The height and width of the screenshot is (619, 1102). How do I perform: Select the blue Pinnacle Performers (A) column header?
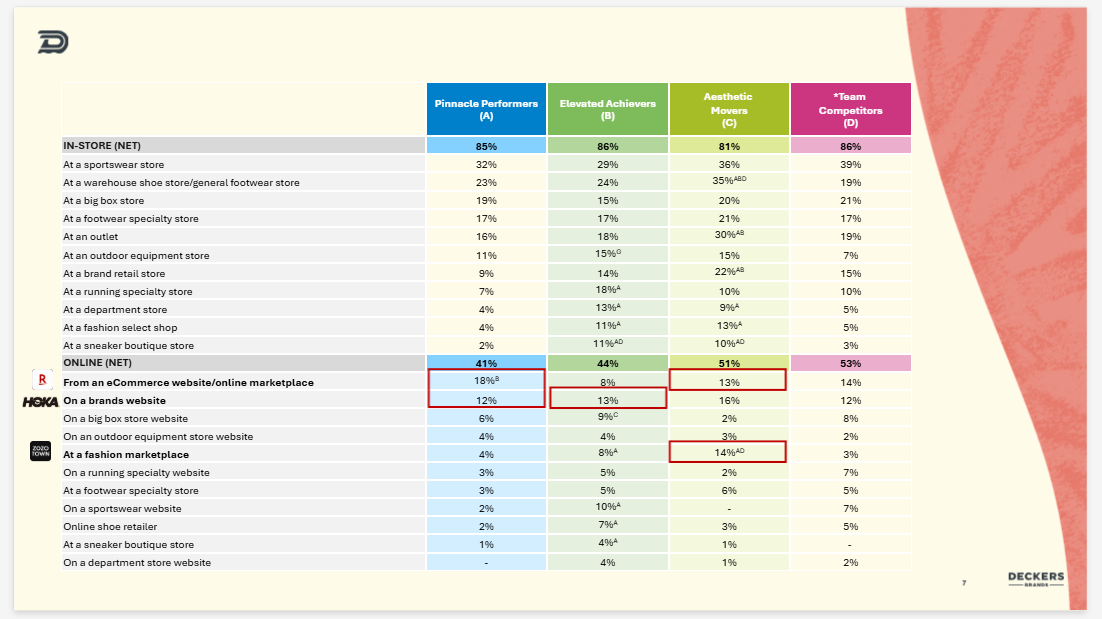(x=486, y=109)
